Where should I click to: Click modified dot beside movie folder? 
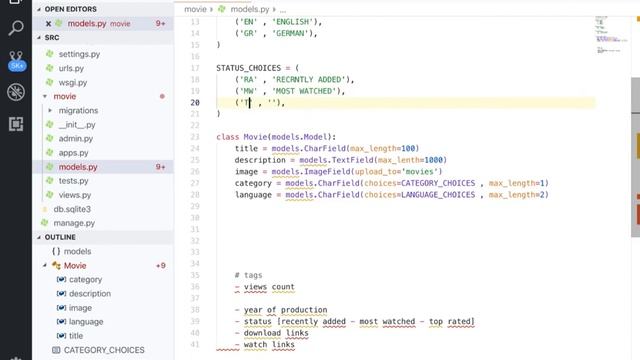click(x=162, y=96)
